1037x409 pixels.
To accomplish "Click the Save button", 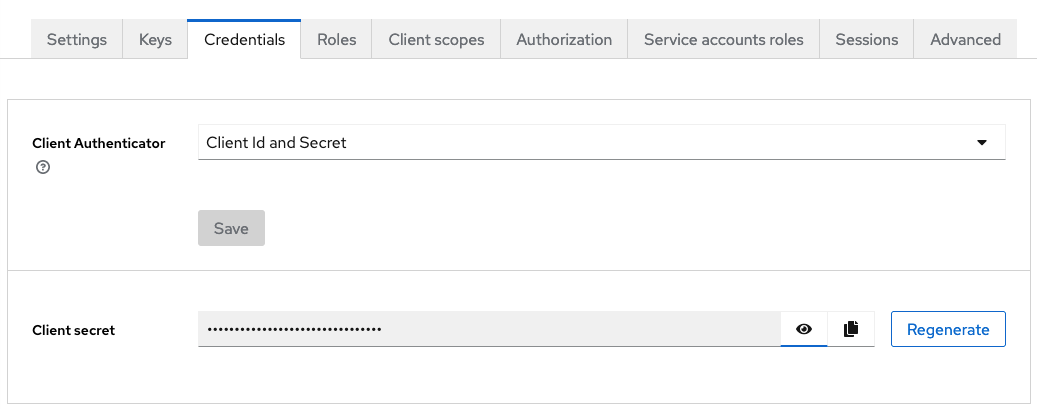I will tap(231, 228).
